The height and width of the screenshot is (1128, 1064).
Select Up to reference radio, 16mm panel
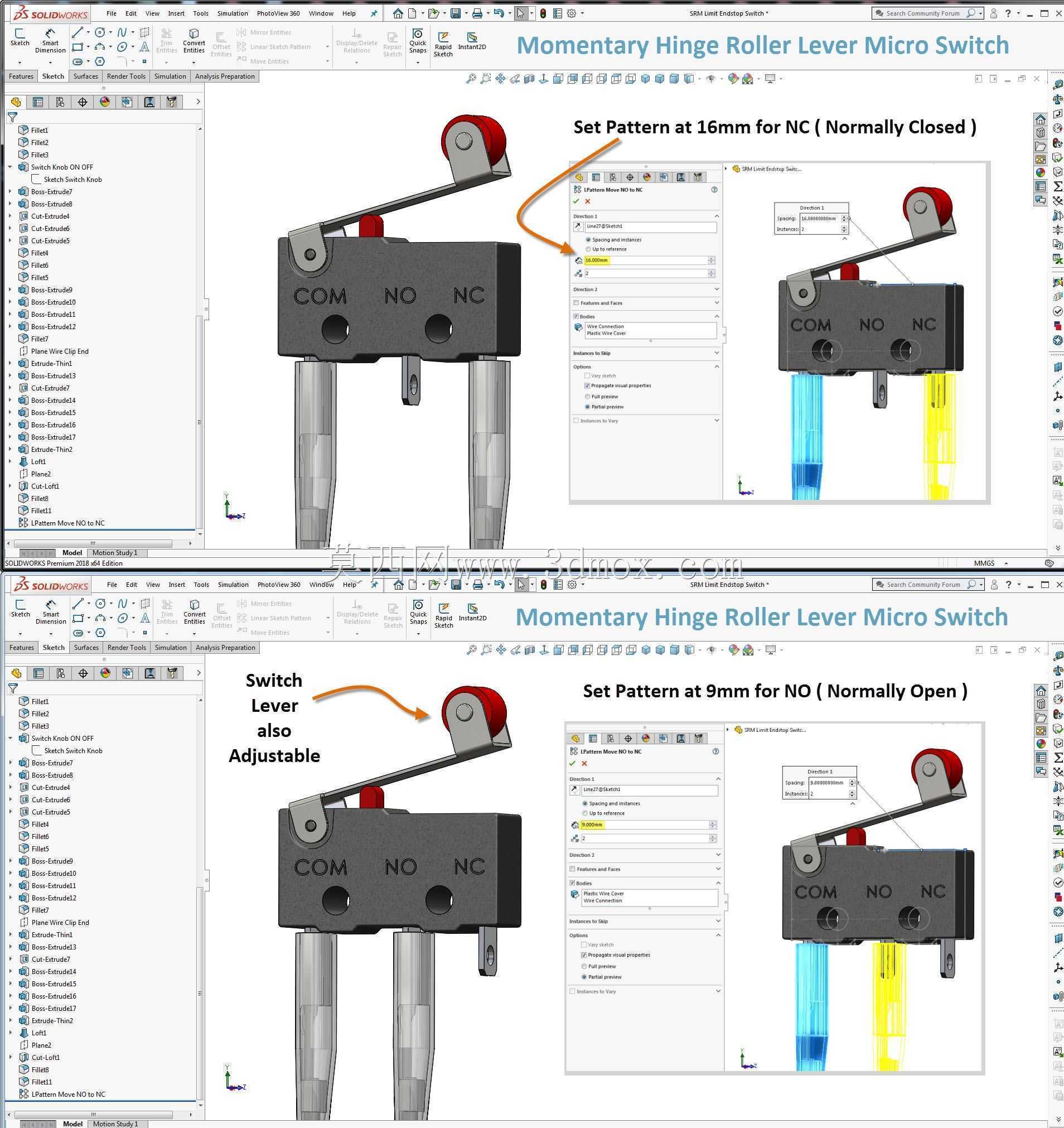click(x=588, y=249)
